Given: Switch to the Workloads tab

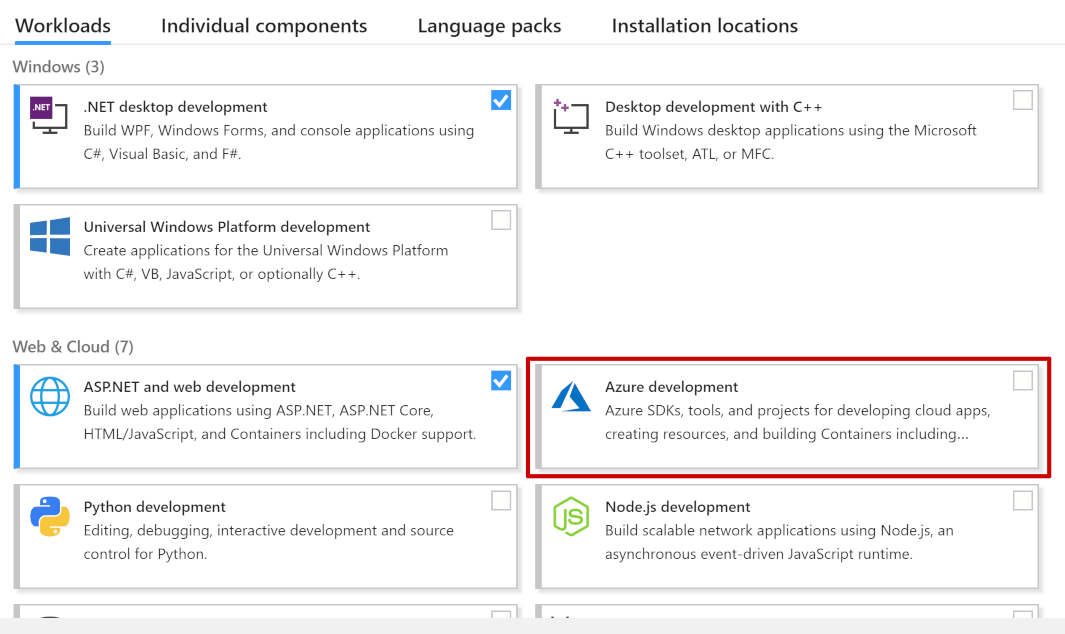Looking at the screenshot, I should click(62, 26).
